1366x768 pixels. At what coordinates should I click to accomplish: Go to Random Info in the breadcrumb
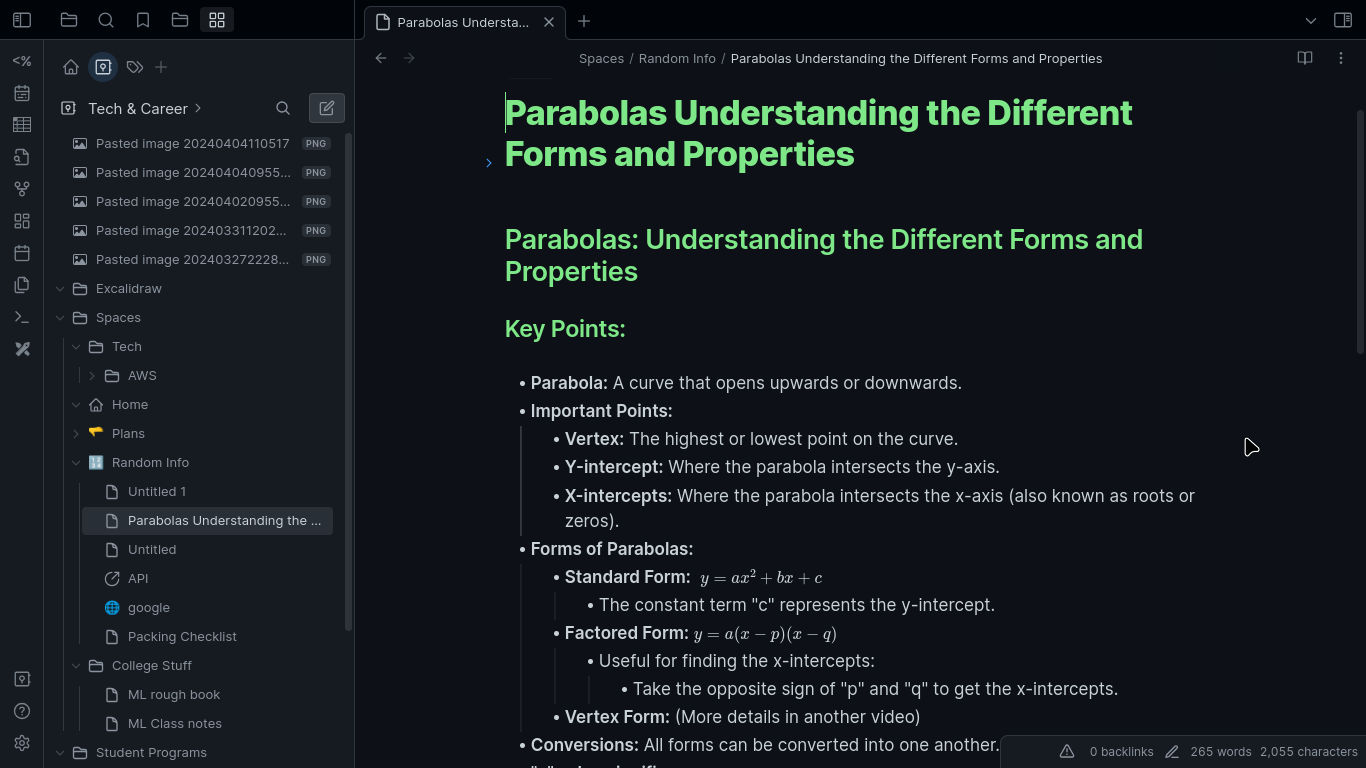coord(677,58)
